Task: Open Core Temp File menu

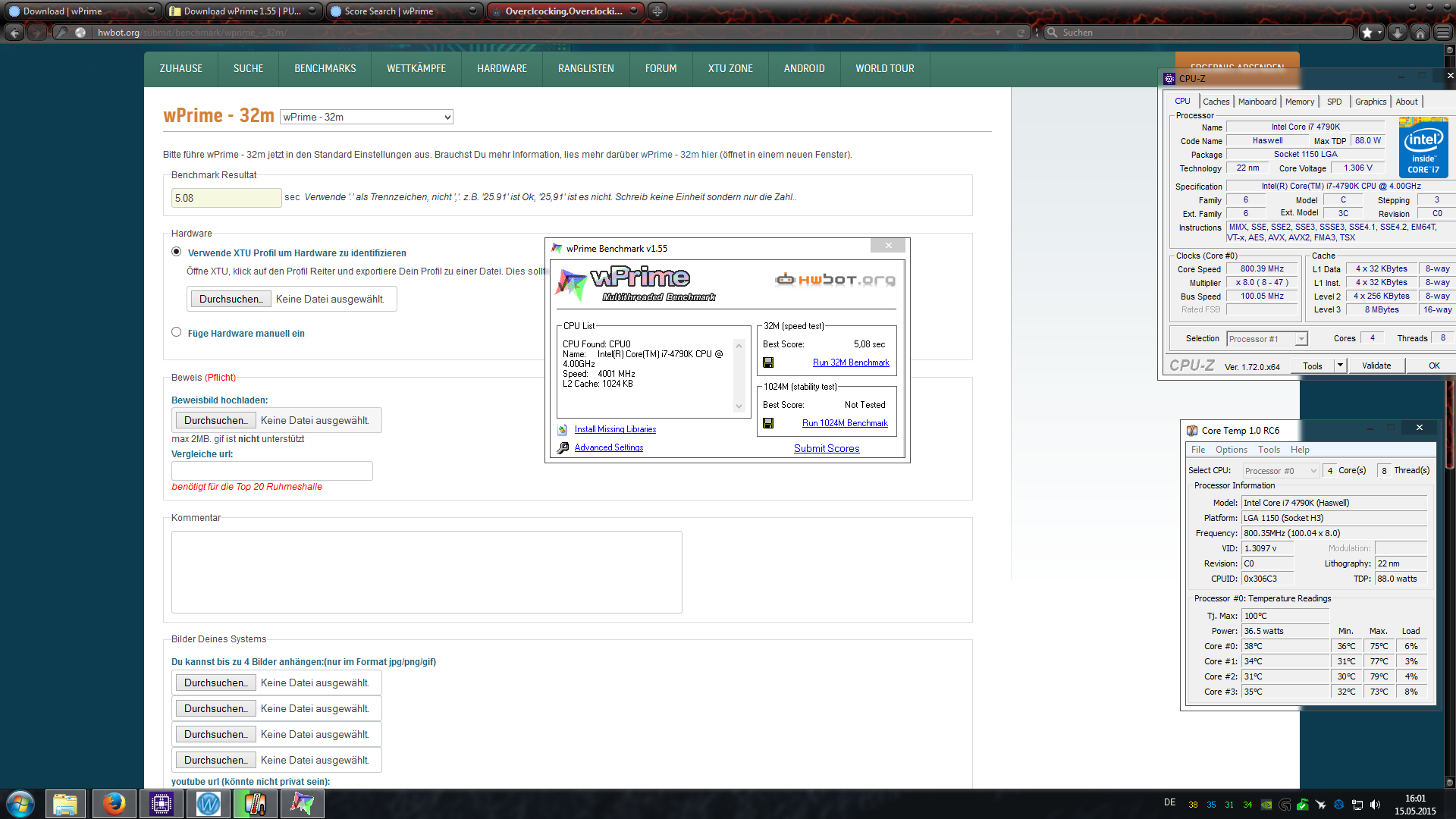Action: click(x=1198, y=450)
